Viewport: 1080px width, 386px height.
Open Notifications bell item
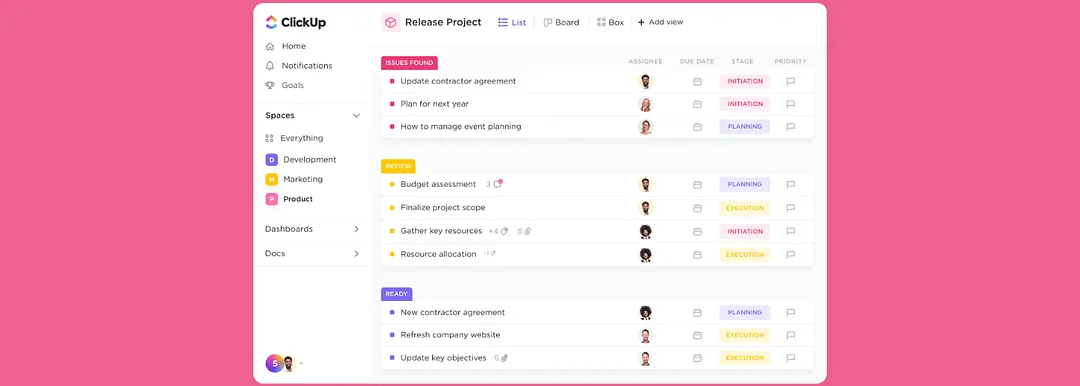[x=299, y=65]
